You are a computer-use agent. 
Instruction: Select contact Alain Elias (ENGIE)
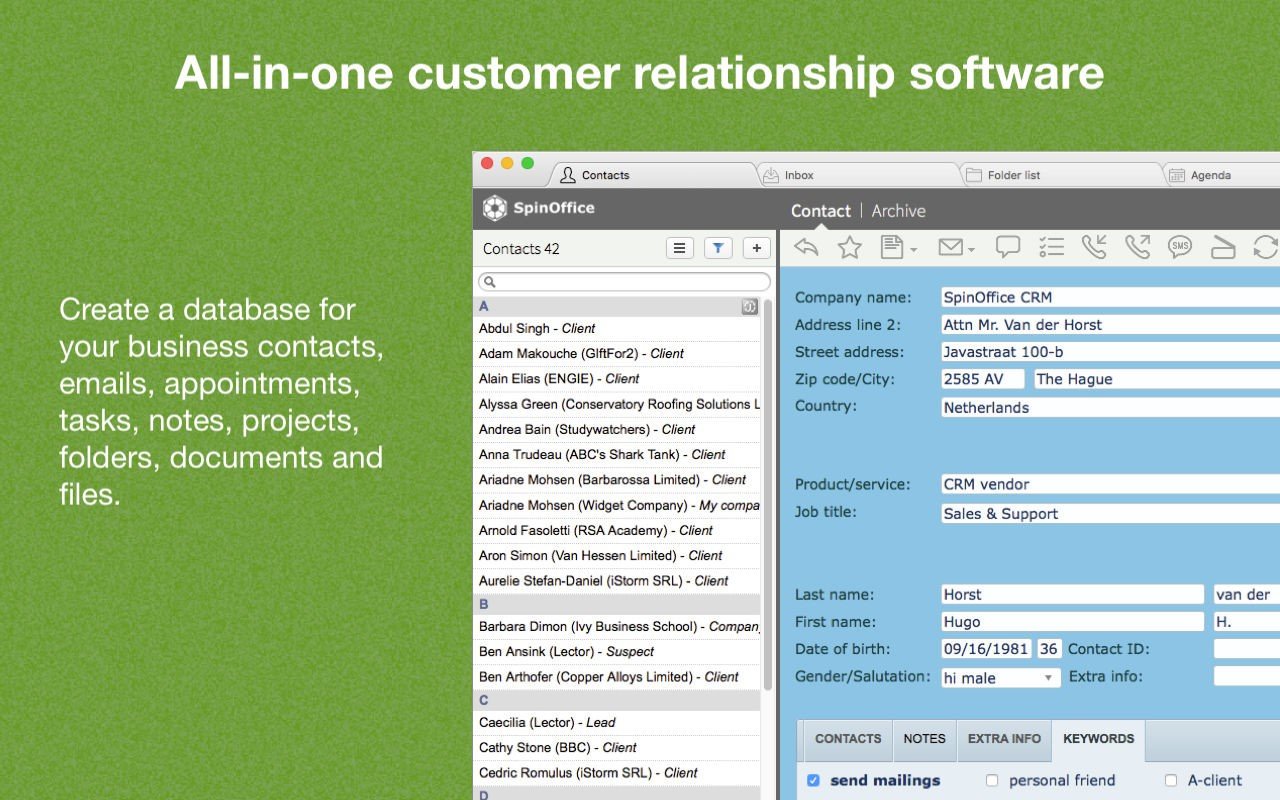tap(617, 379)
